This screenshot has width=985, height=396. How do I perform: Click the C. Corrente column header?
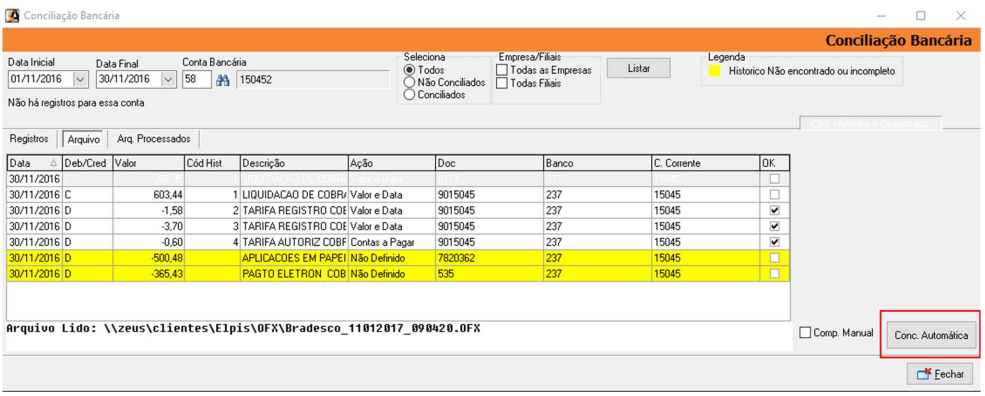705,163
